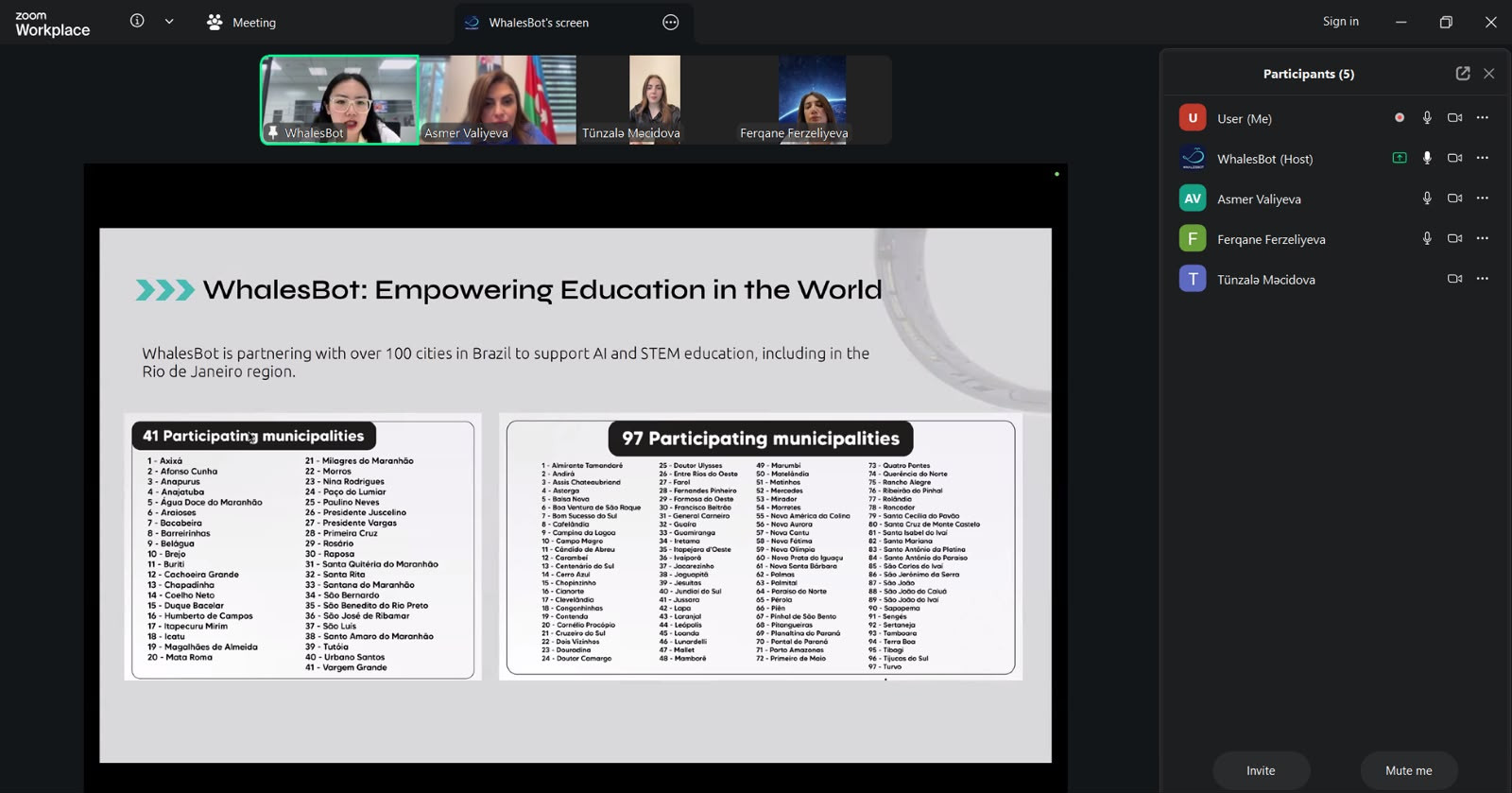Viewport: 1512px width, 793px height.
Task: Click WhalesBot (Host) microphone icon
Action: pyautogui.click(x=1427, y=158)
